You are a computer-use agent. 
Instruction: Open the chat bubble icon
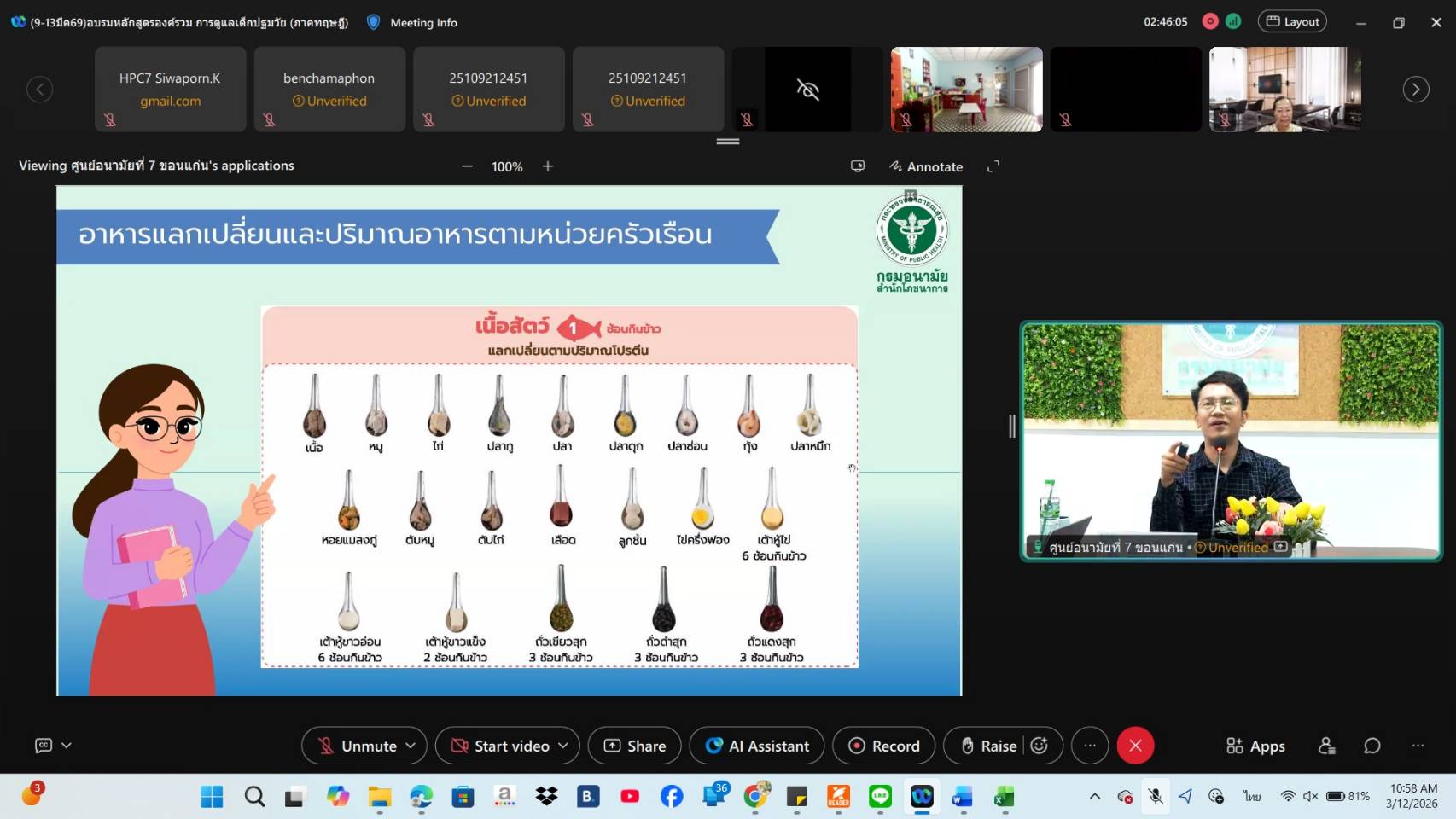(x=1372, y=746)
